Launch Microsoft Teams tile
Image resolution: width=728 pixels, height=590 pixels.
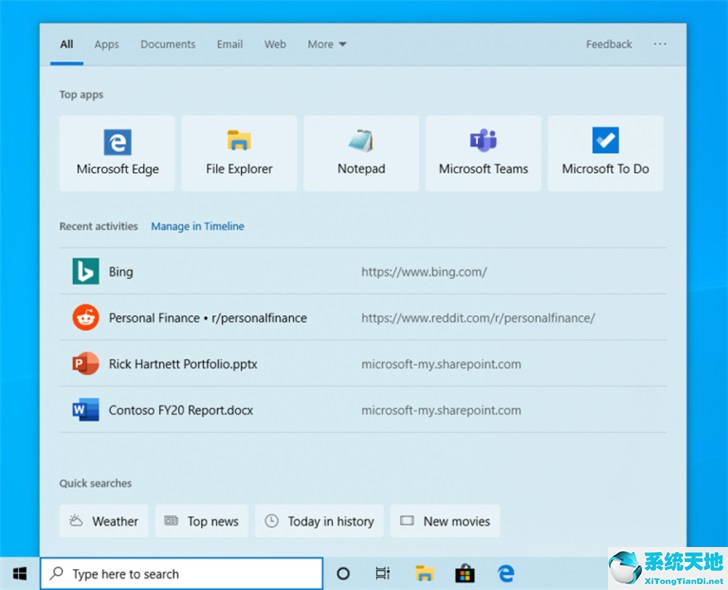click(x=483, y=153)
